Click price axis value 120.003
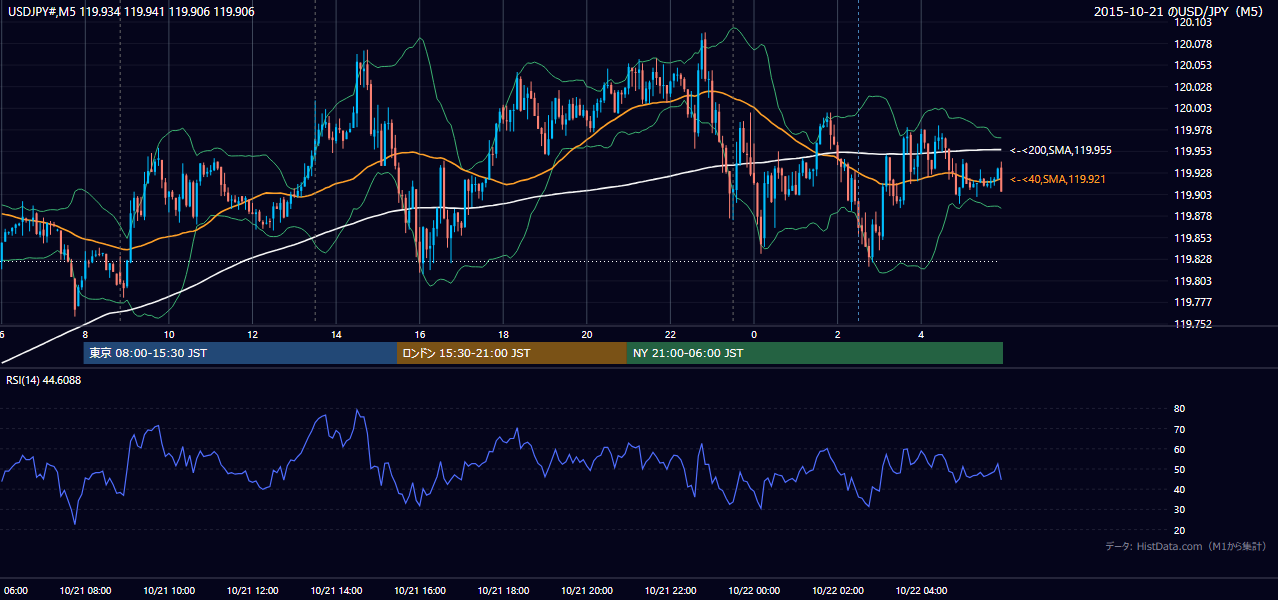The height and width of the screenshot is (600, 1278). point(1195,108)
